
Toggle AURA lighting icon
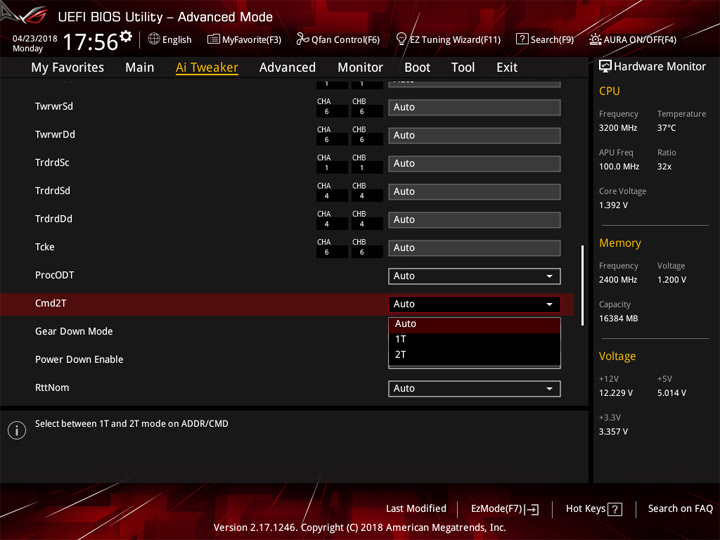pos(595,39)
